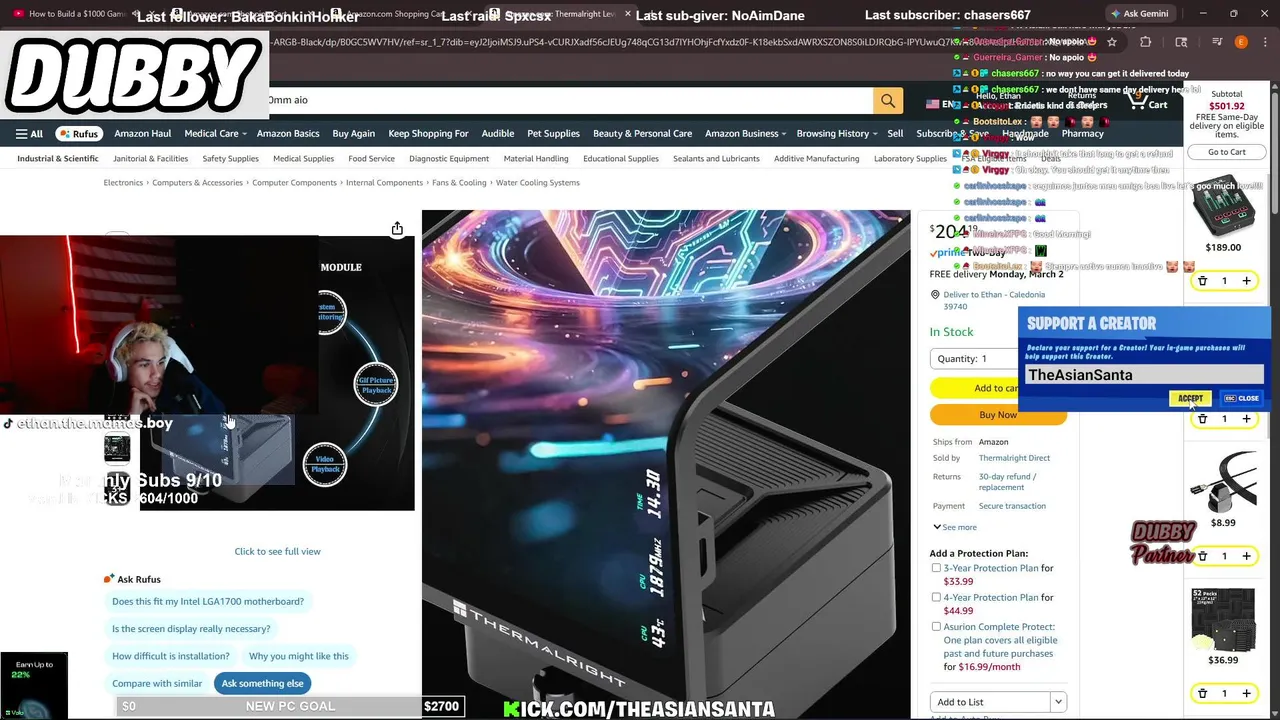Ask if the screen display is necessary
The width and height of the screenshot is (1280, 720).
191,628
